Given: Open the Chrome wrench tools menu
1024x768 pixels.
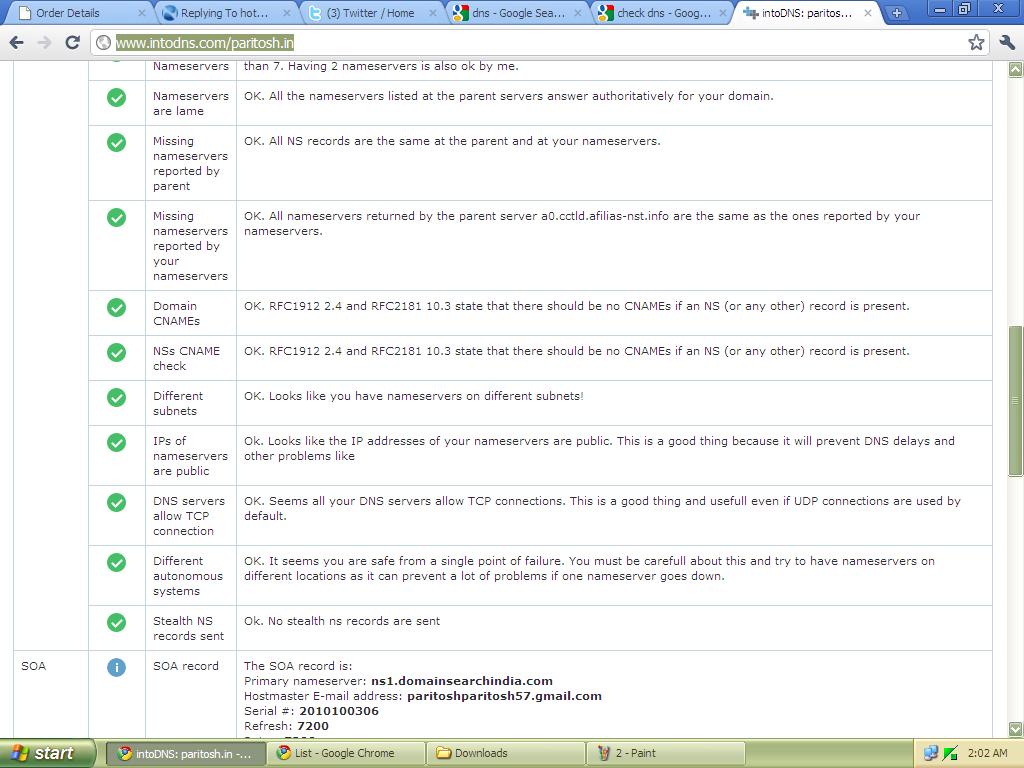Looking at the screenshot, I should pos(1009,43).
